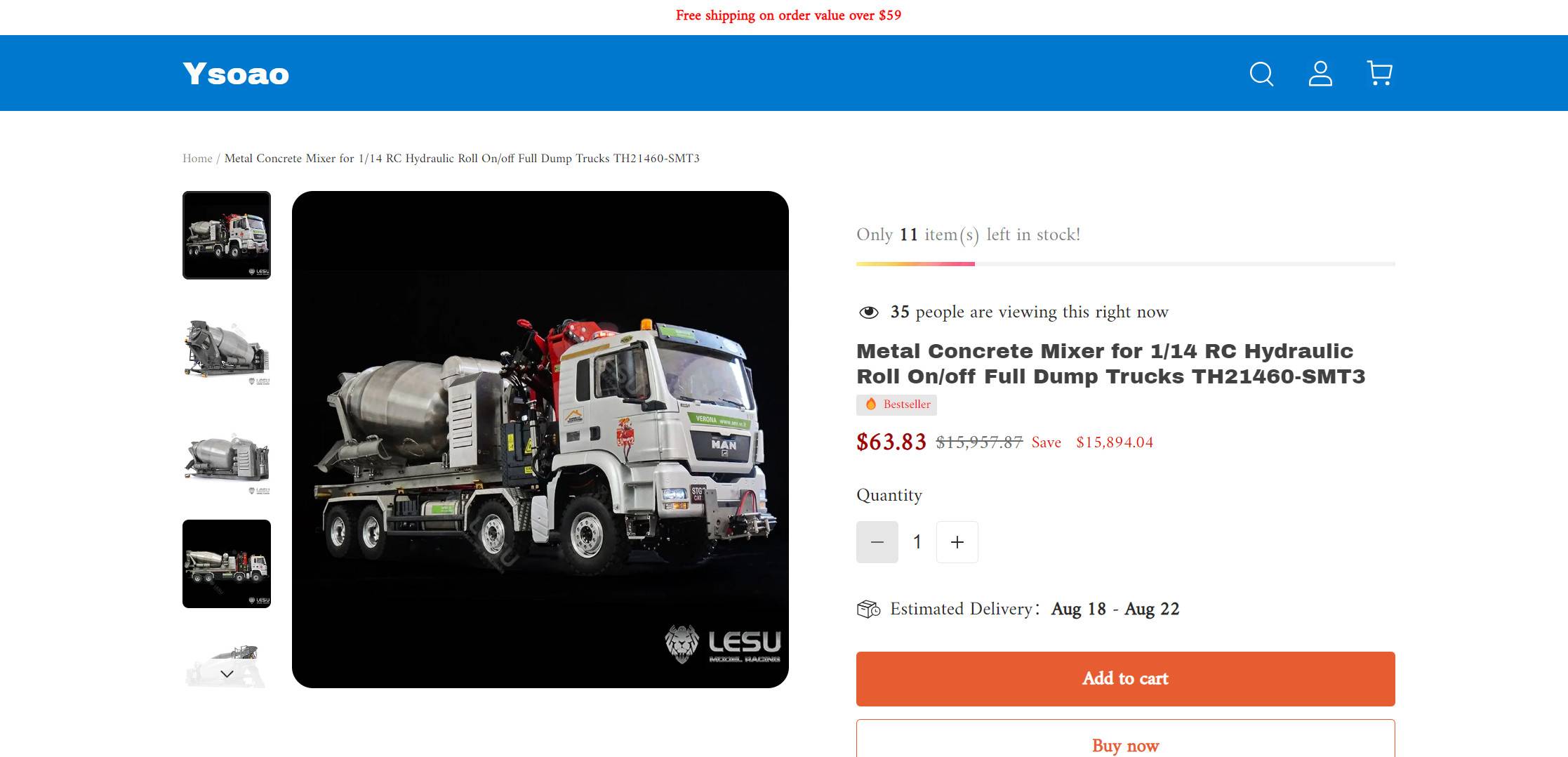1568x757 pixels.
Task: Click the delivery package icon
Action: click(869, 609)
